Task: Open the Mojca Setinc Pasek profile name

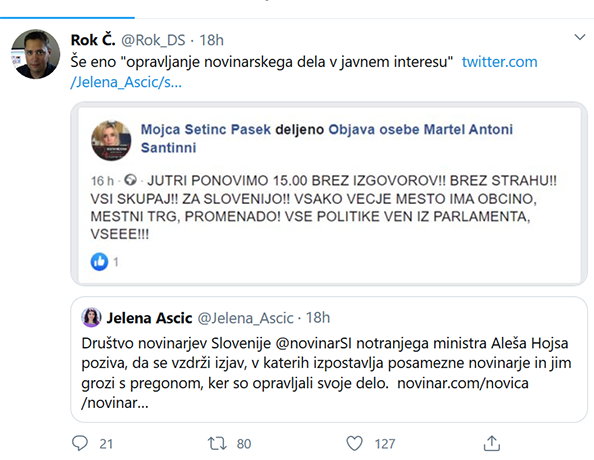Action: pyautogui.click(x=206, y=129)
